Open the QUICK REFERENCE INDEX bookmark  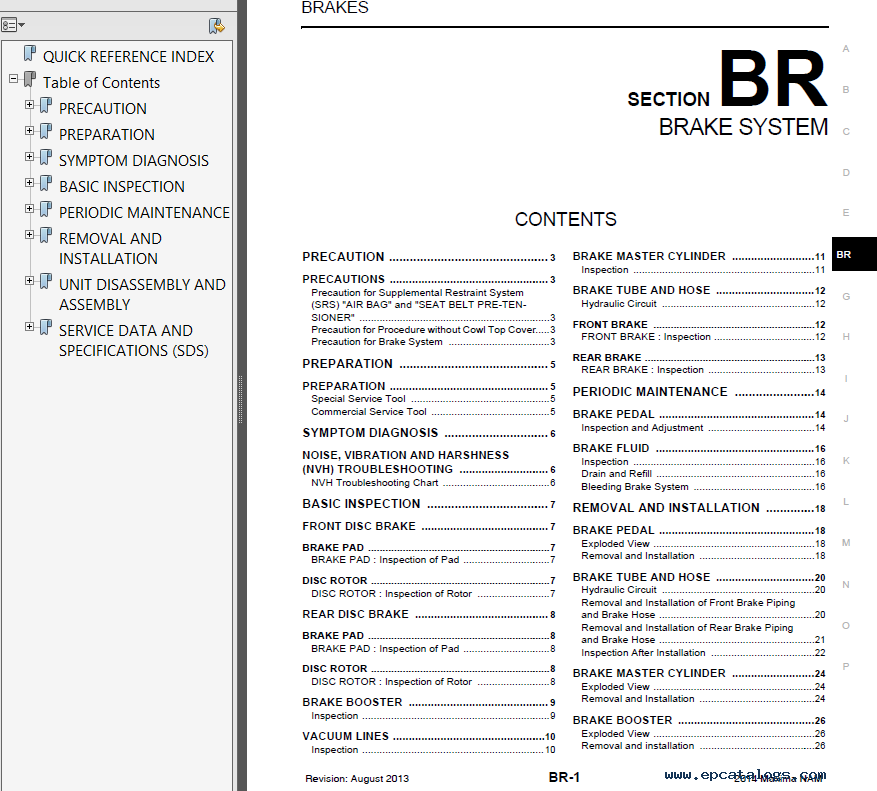[x=129, y=56]
